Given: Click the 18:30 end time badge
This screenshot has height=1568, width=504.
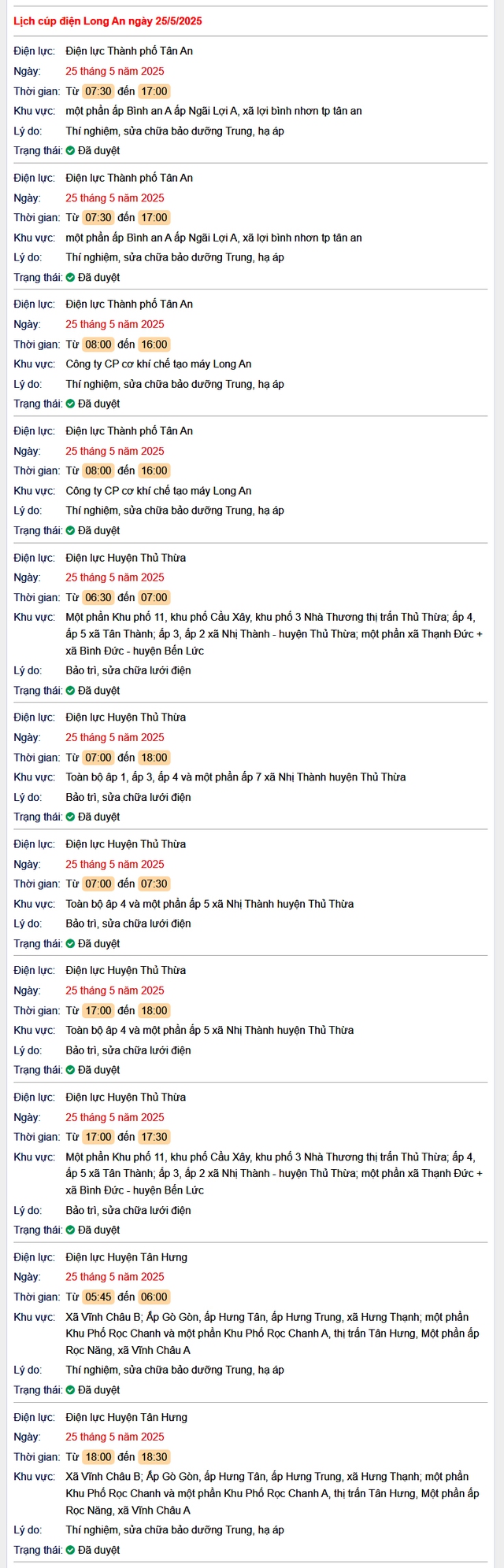Looking at the screenshot, I should [x=154, y=1457].
